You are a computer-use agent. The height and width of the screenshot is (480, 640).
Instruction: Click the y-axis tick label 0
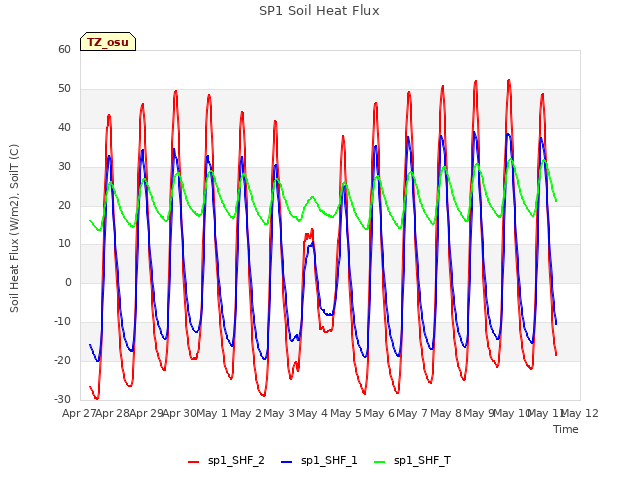point(68,282)
